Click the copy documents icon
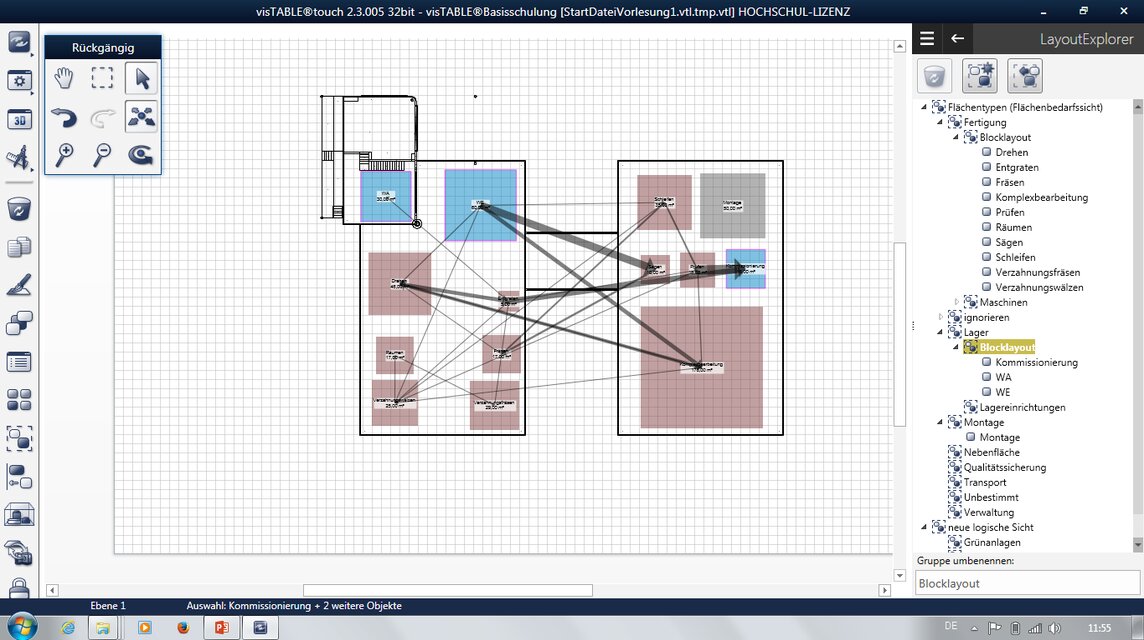The width and height of the screenshot is (1144, 640). pos(19,247)
